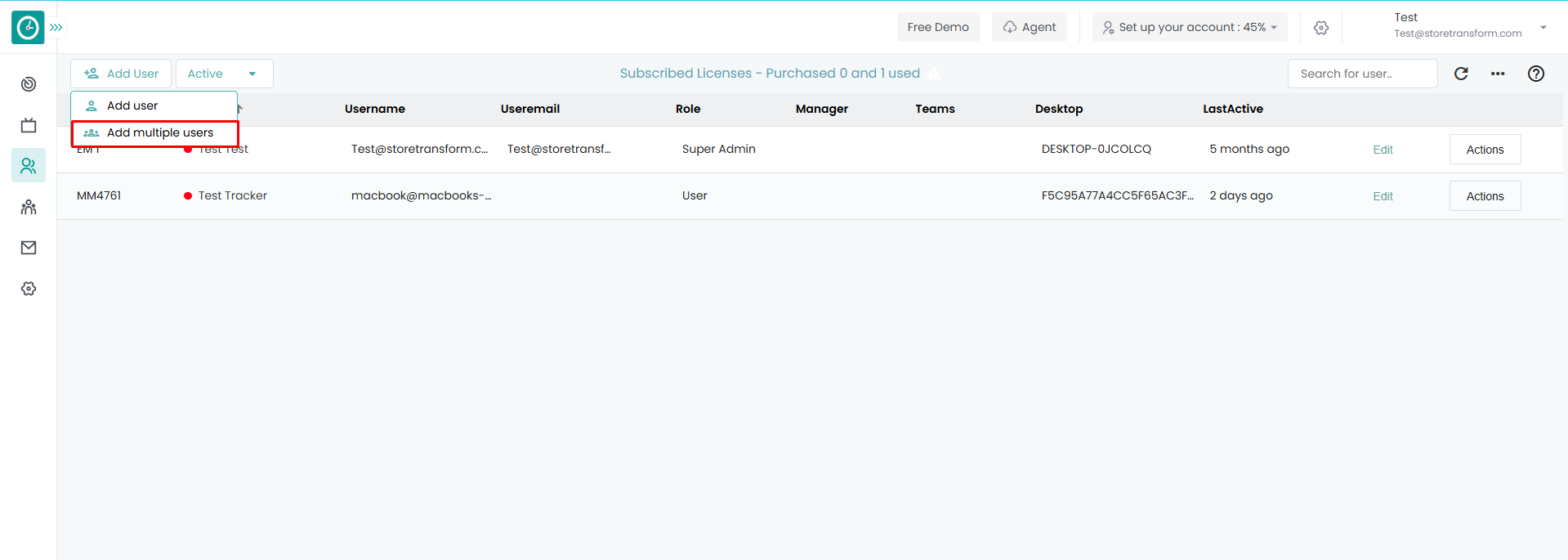Sort by the Useremail column header
The image size is (1568, 560).
coord(530,109)
